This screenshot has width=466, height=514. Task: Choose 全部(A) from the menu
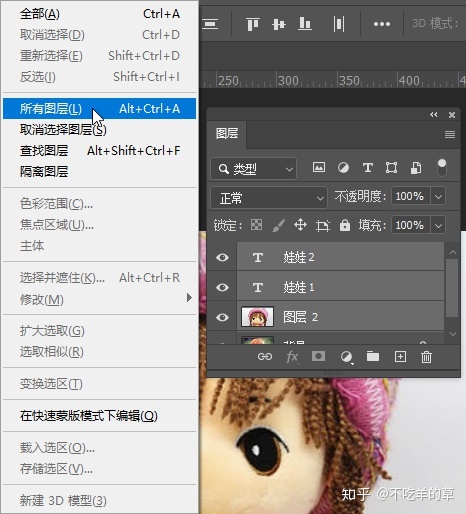tap(99, 14)
